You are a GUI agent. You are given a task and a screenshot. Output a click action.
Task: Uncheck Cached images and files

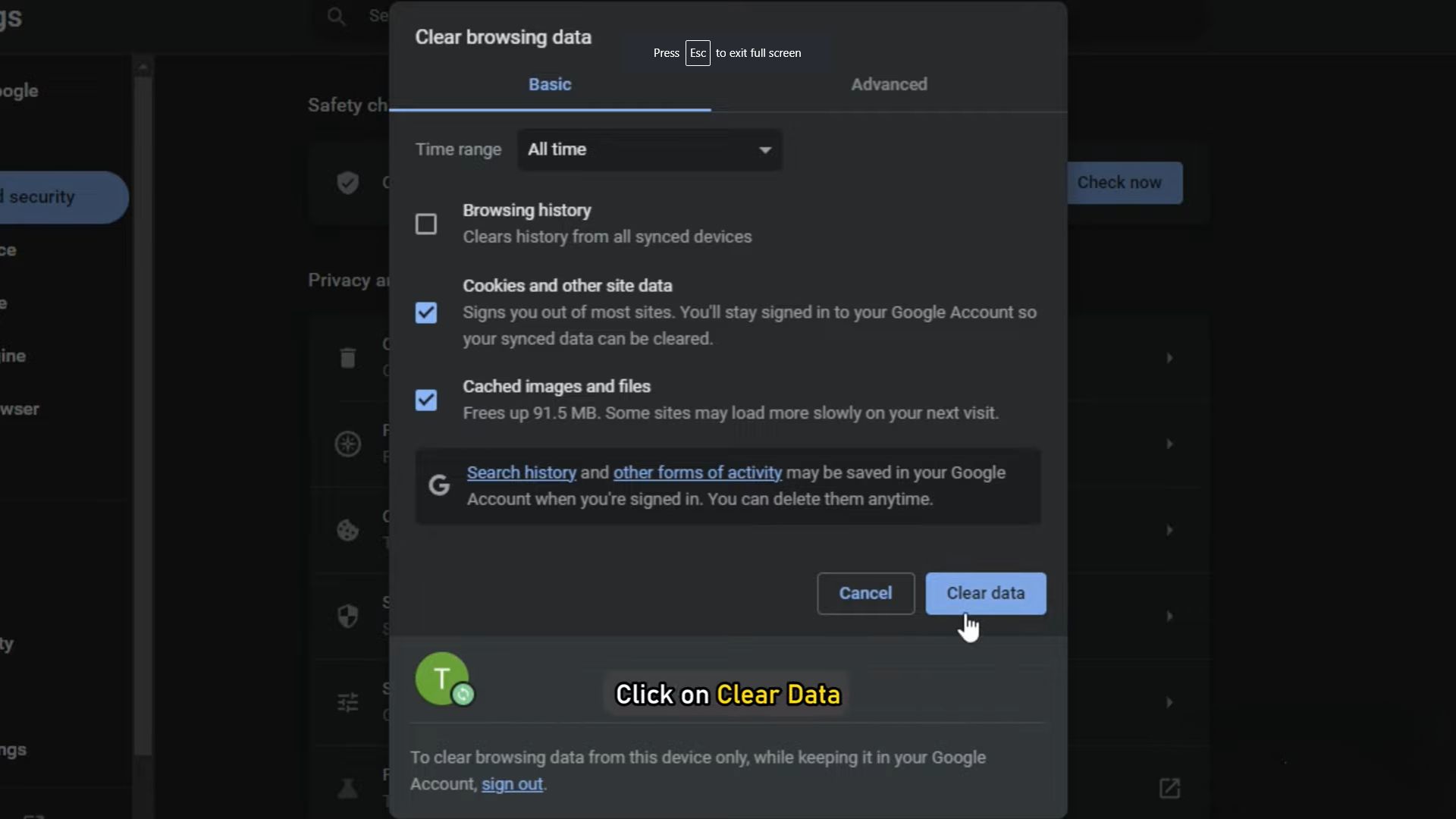click(426, 400)
